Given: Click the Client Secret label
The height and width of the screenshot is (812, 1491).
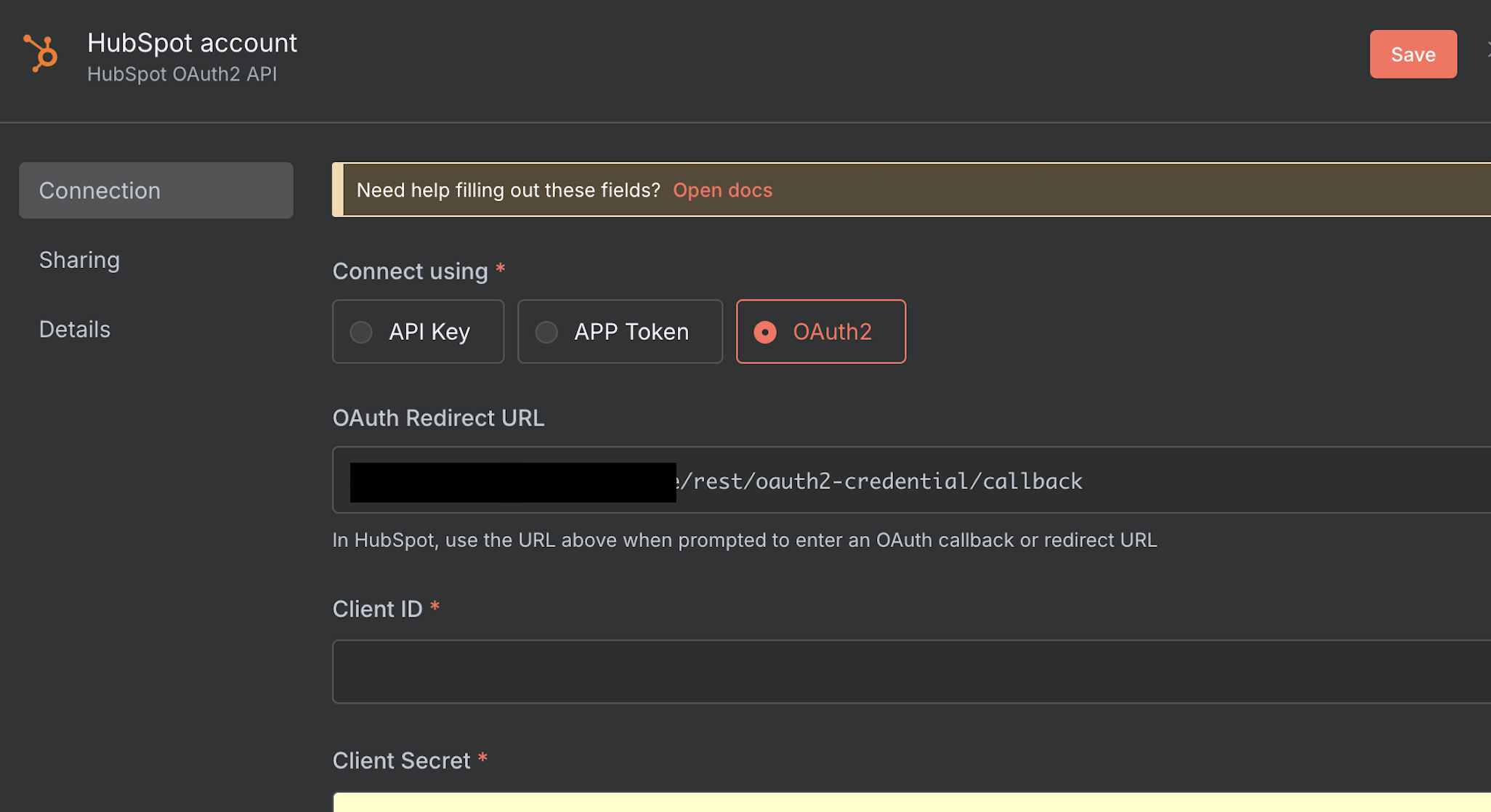Looking at the screenshot, I should tap(401, 760).
